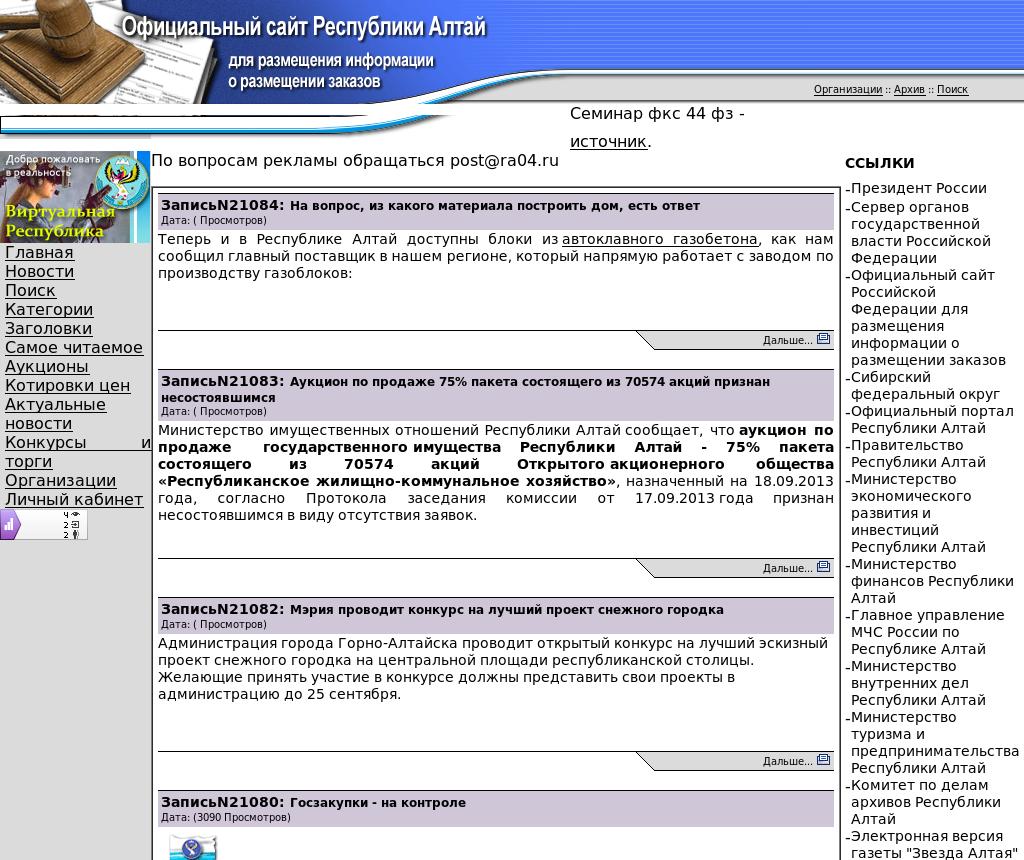
Task: Open Комитет по делам архивов link
Action: coord(925,802)
